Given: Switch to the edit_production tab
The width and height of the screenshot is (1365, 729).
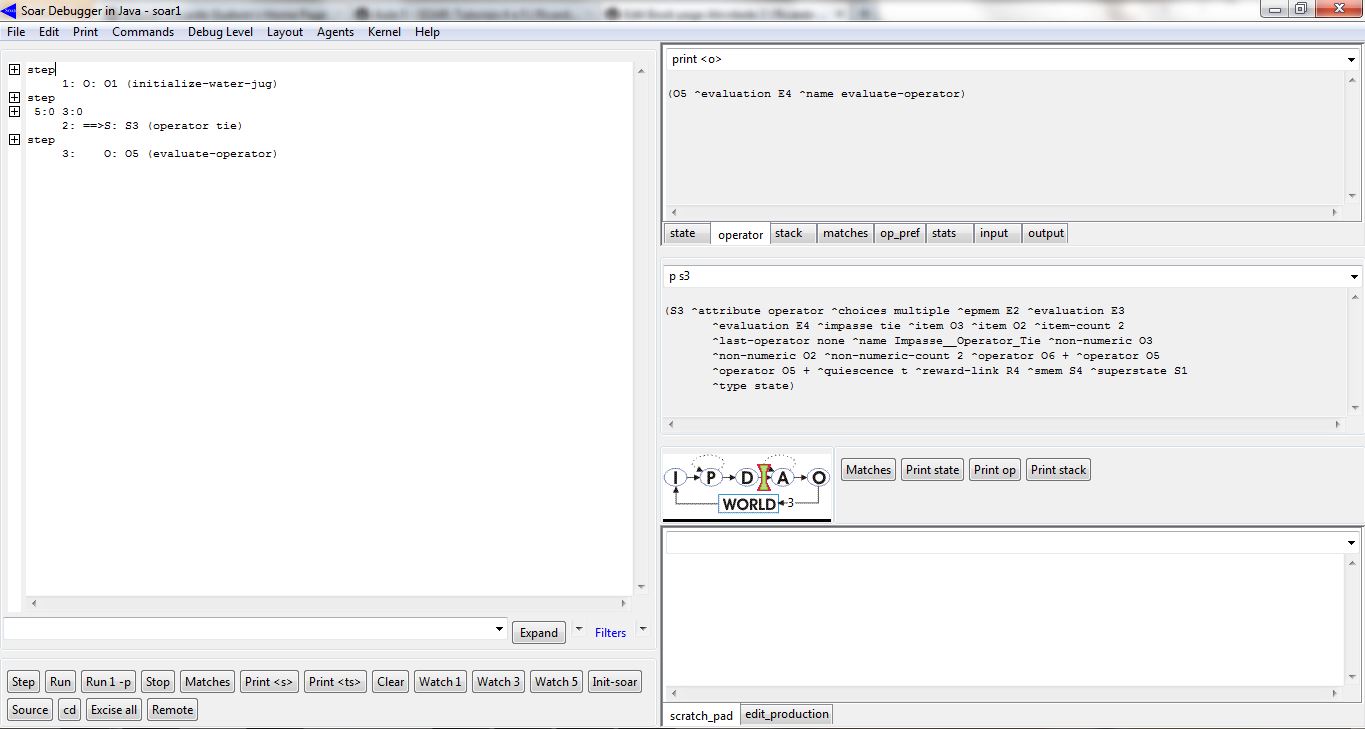Looking at the screenshot, I should 786,714.
